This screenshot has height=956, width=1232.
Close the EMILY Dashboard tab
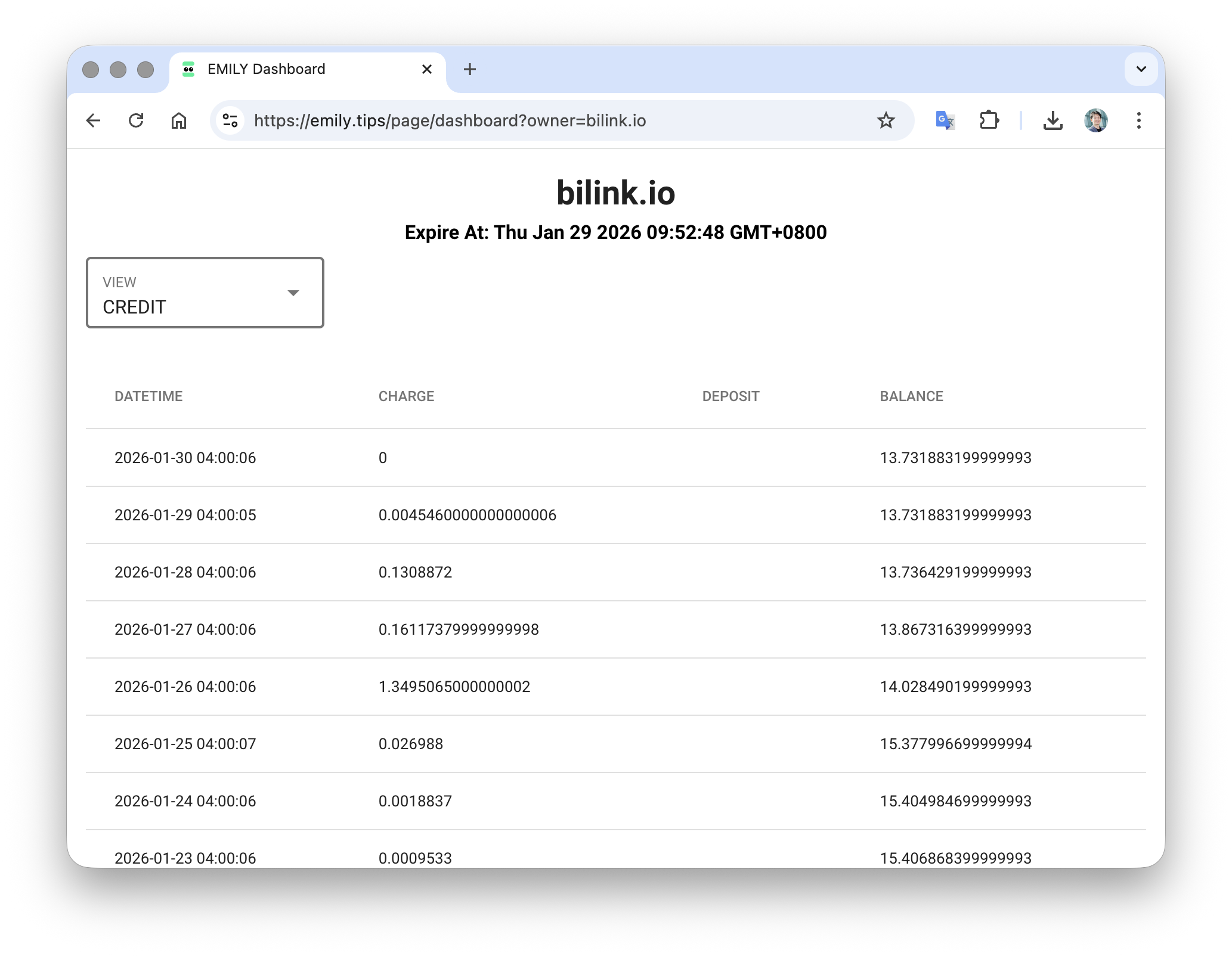(427, 69)
